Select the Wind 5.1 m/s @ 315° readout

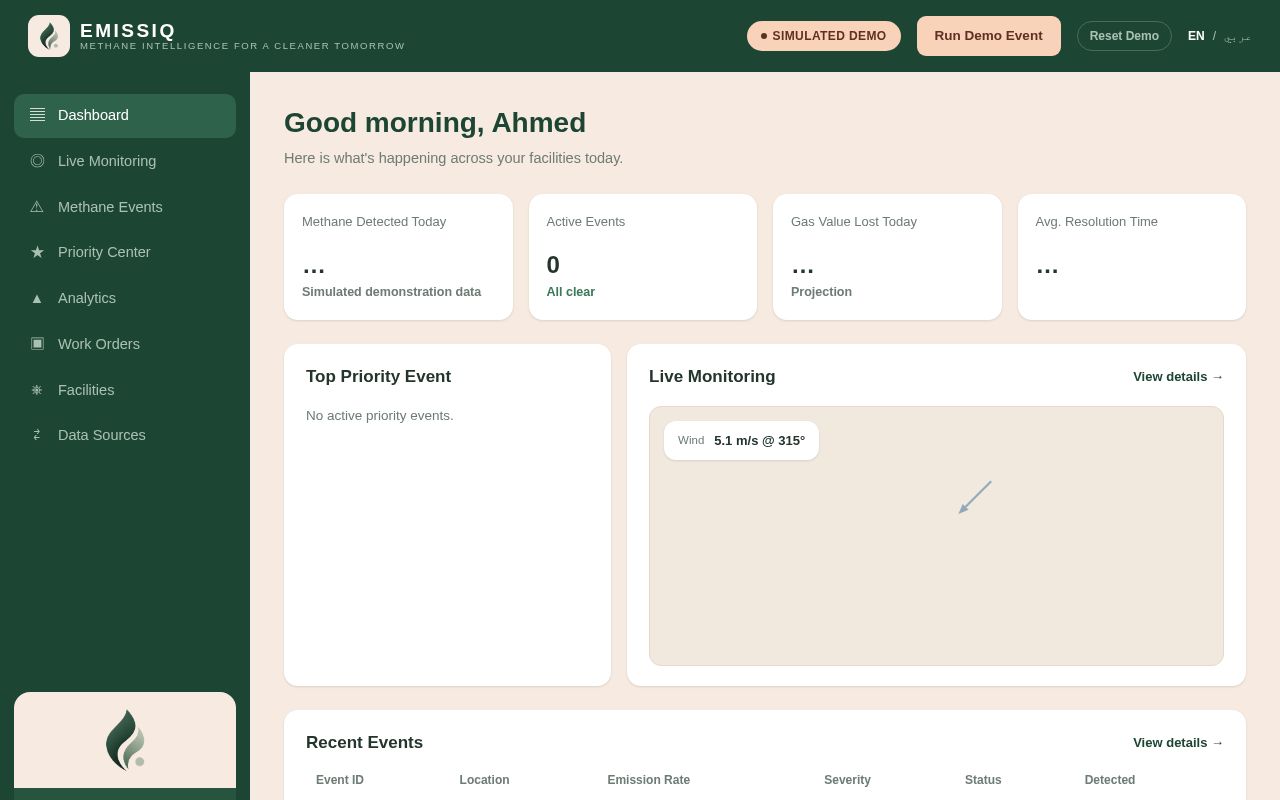point(741,441)
